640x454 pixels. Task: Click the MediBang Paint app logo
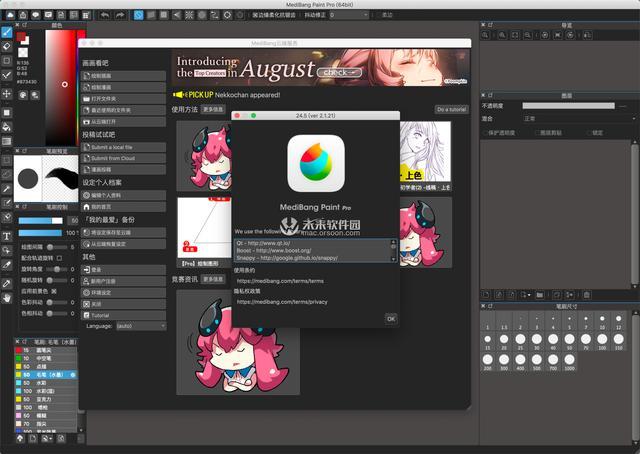point(316,163)
